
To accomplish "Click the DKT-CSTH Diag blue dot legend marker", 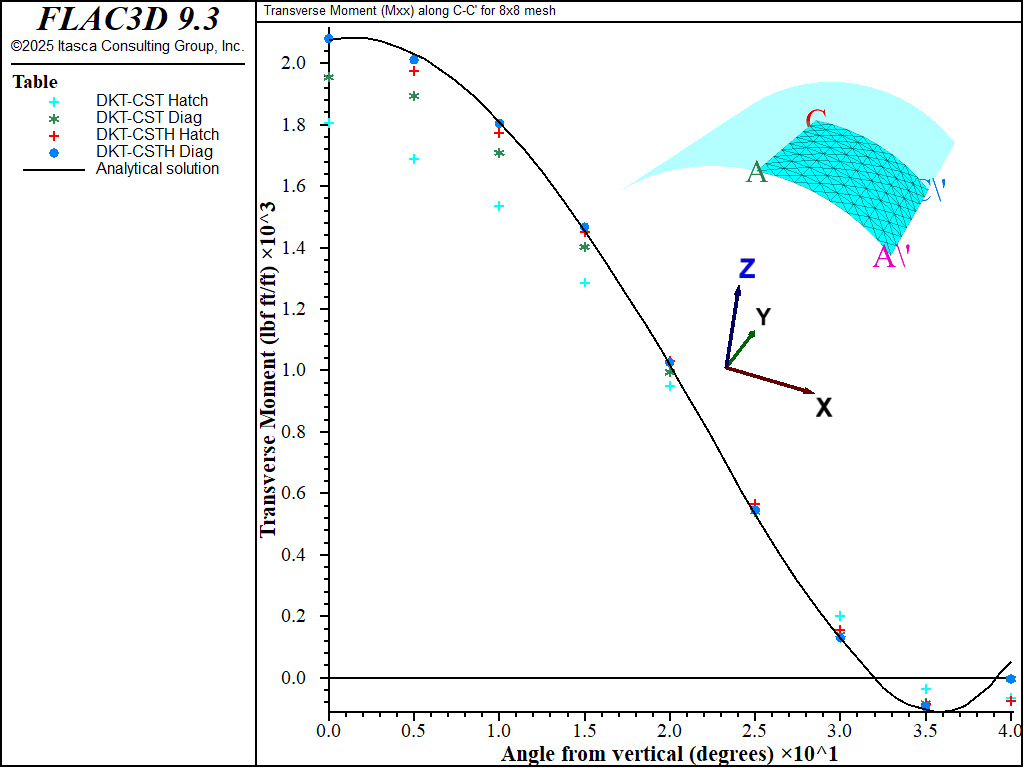I will pyautogui.click(x=54, y=152).
